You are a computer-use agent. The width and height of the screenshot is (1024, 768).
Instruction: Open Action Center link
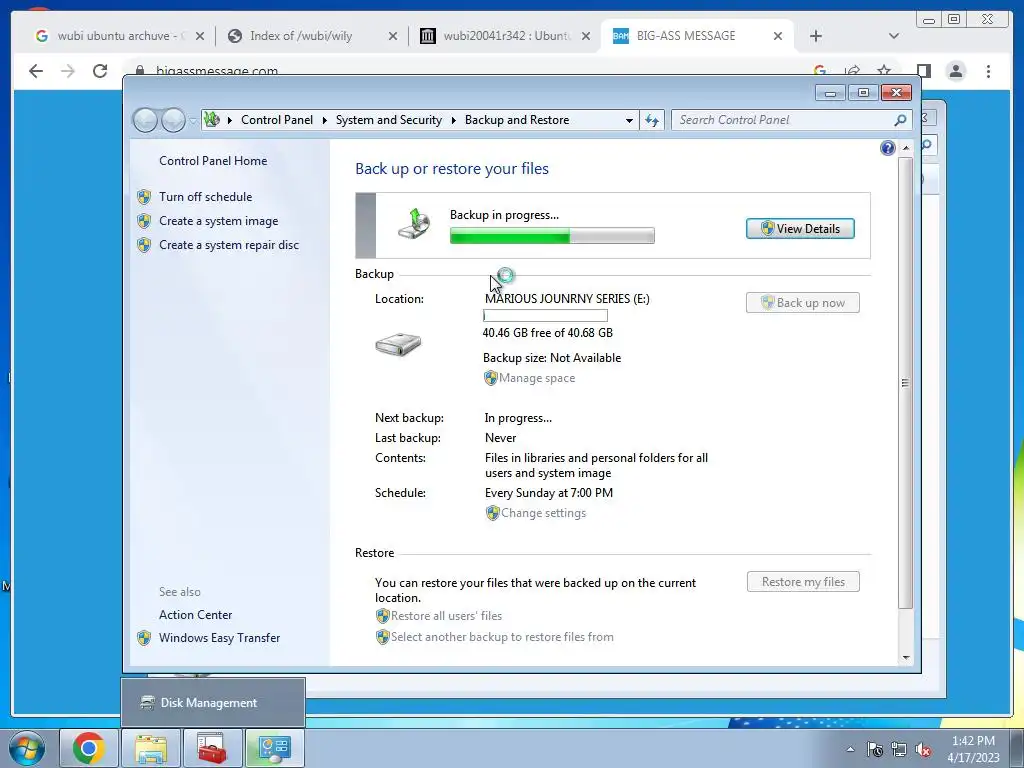[195, 615]
